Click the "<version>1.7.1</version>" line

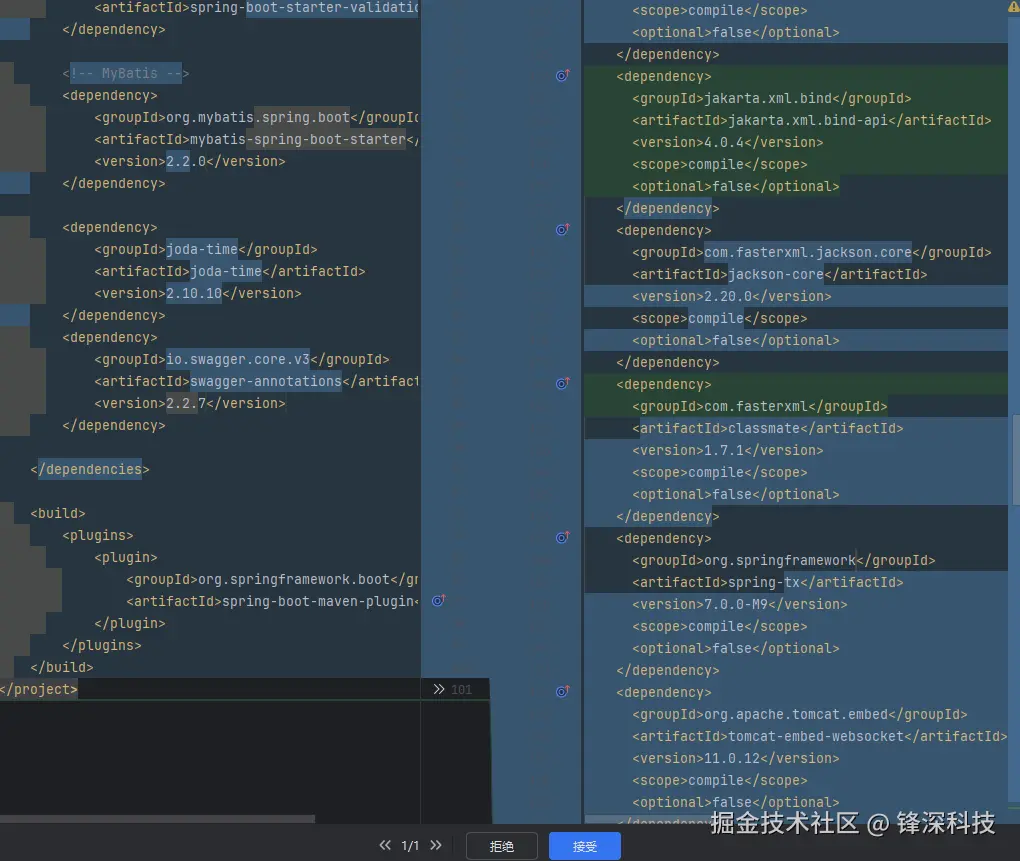pyautogui.click(x=728, y=451)
